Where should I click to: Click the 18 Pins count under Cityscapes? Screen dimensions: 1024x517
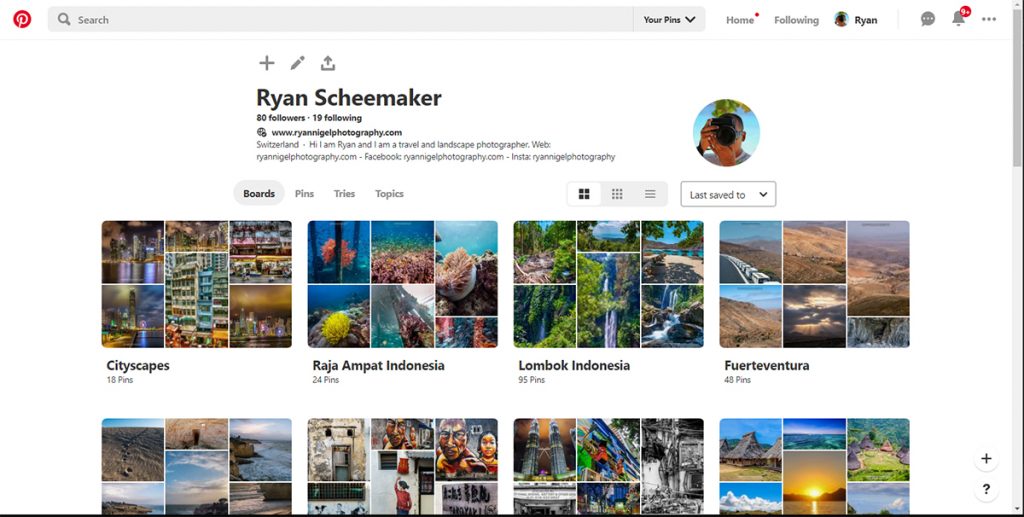pyautogui.click(x=120, y=380)
